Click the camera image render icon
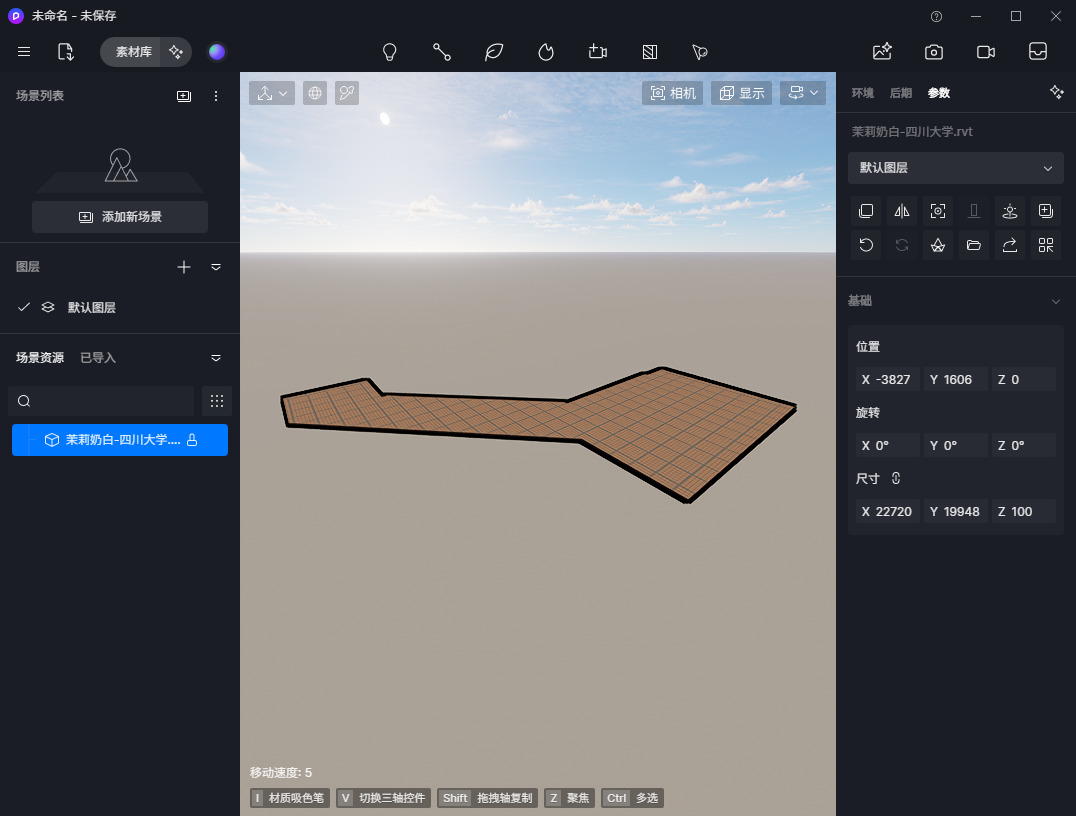The width and height of the screenshot is (1076, 816). pyautogui.click(x=933, y=52)
